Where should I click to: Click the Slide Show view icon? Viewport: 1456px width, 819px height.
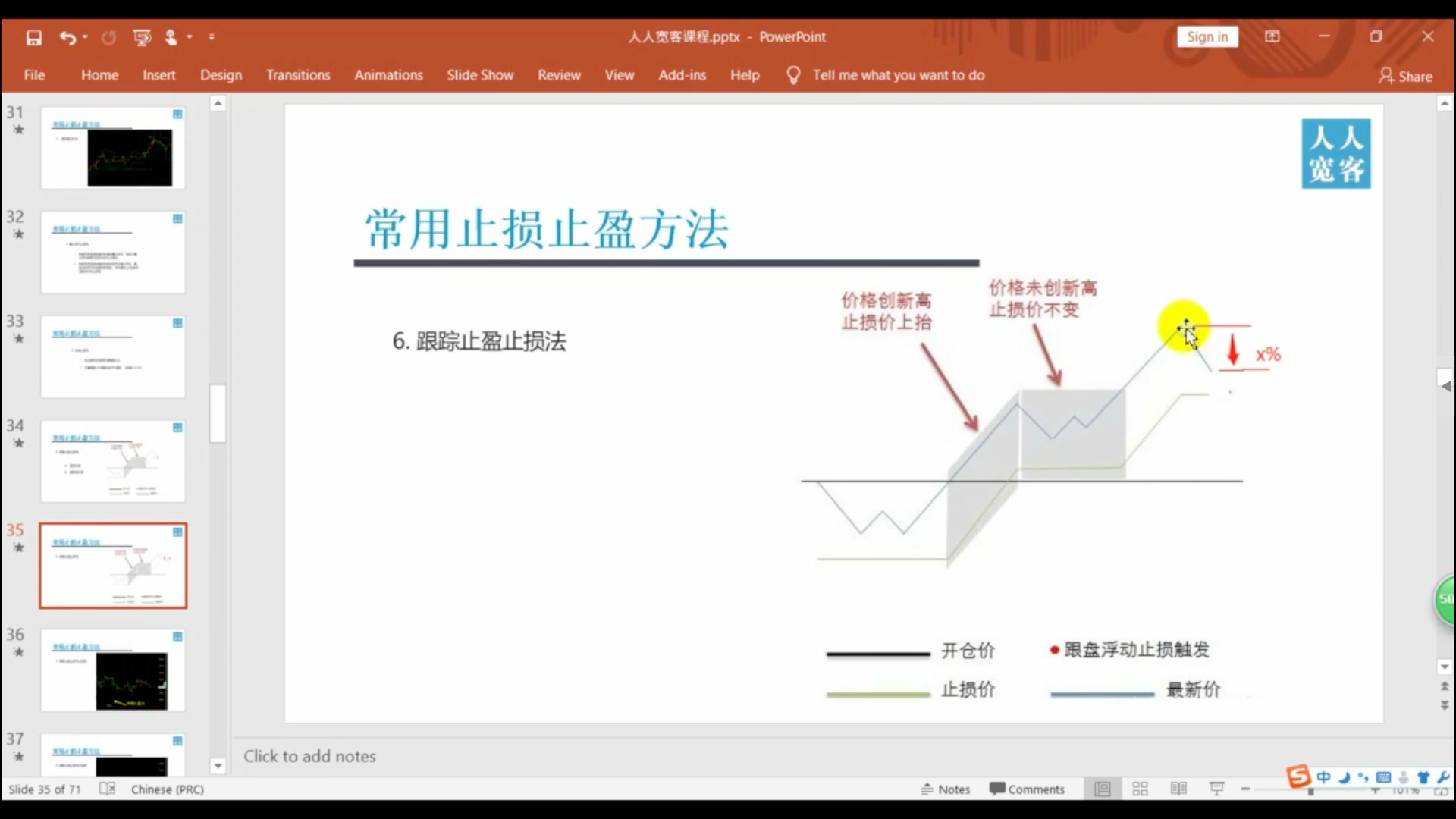point(1217,789)
